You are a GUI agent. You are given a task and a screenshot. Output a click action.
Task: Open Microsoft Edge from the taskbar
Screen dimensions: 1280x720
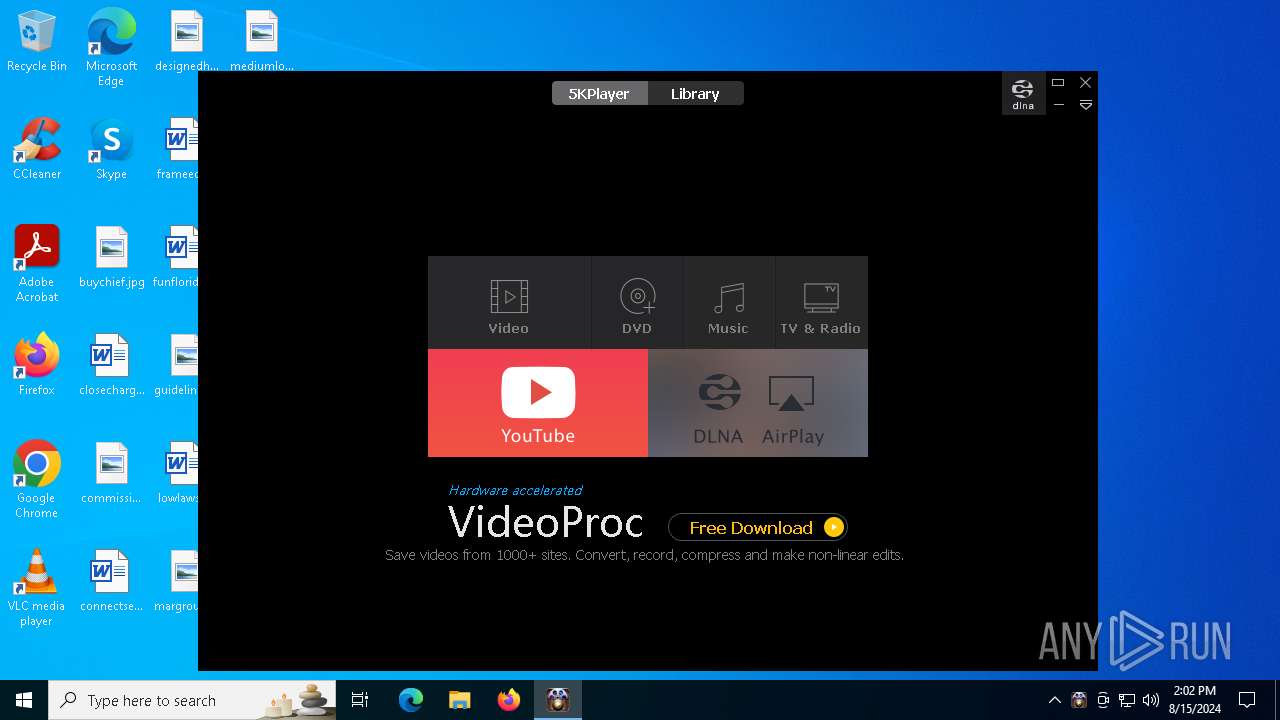[411, 700]
